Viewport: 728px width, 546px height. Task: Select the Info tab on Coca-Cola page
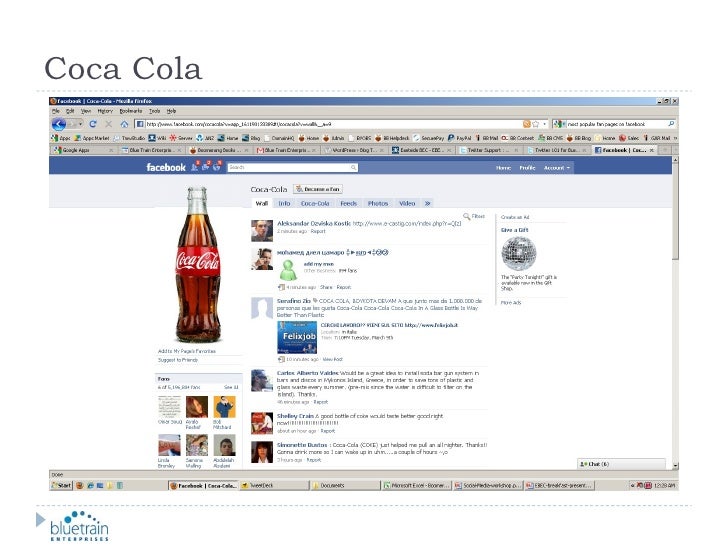pyautogui.click(x=284, y=203)
